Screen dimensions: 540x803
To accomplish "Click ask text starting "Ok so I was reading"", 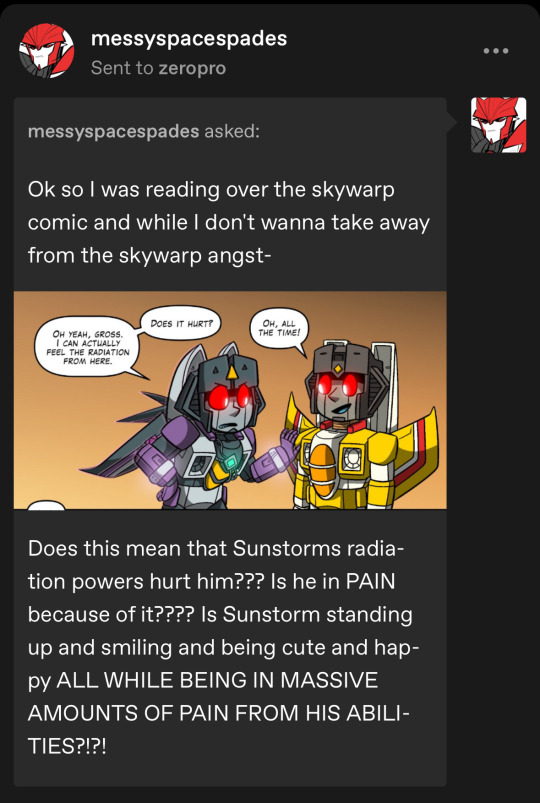I will point(229,222).
